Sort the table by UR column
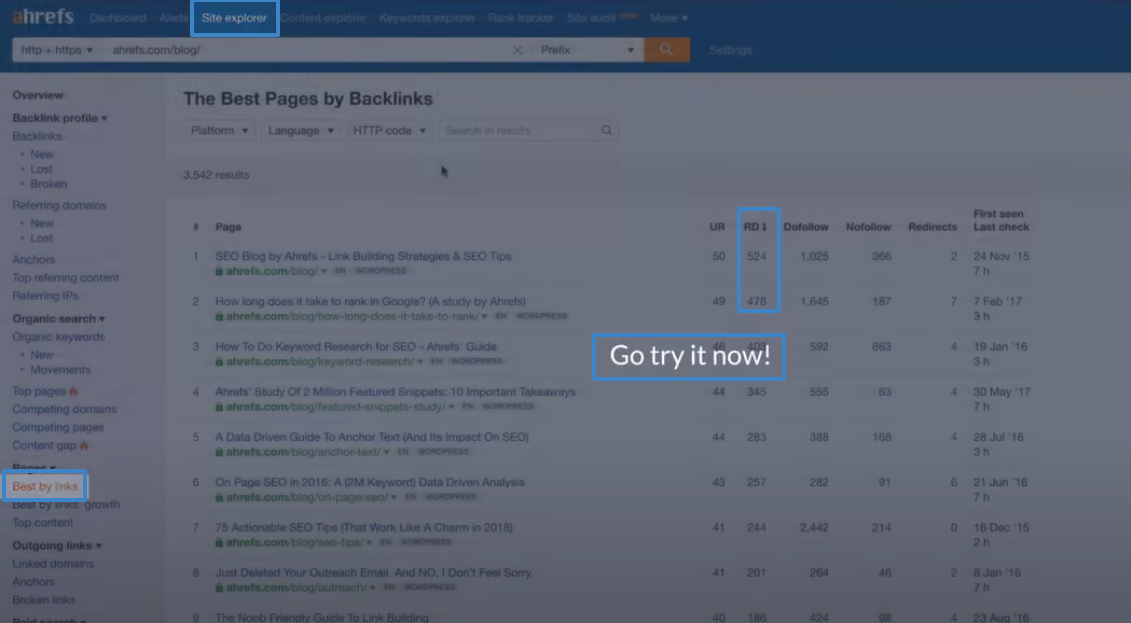Screen dimensions: 1131x623 [717, 227]
